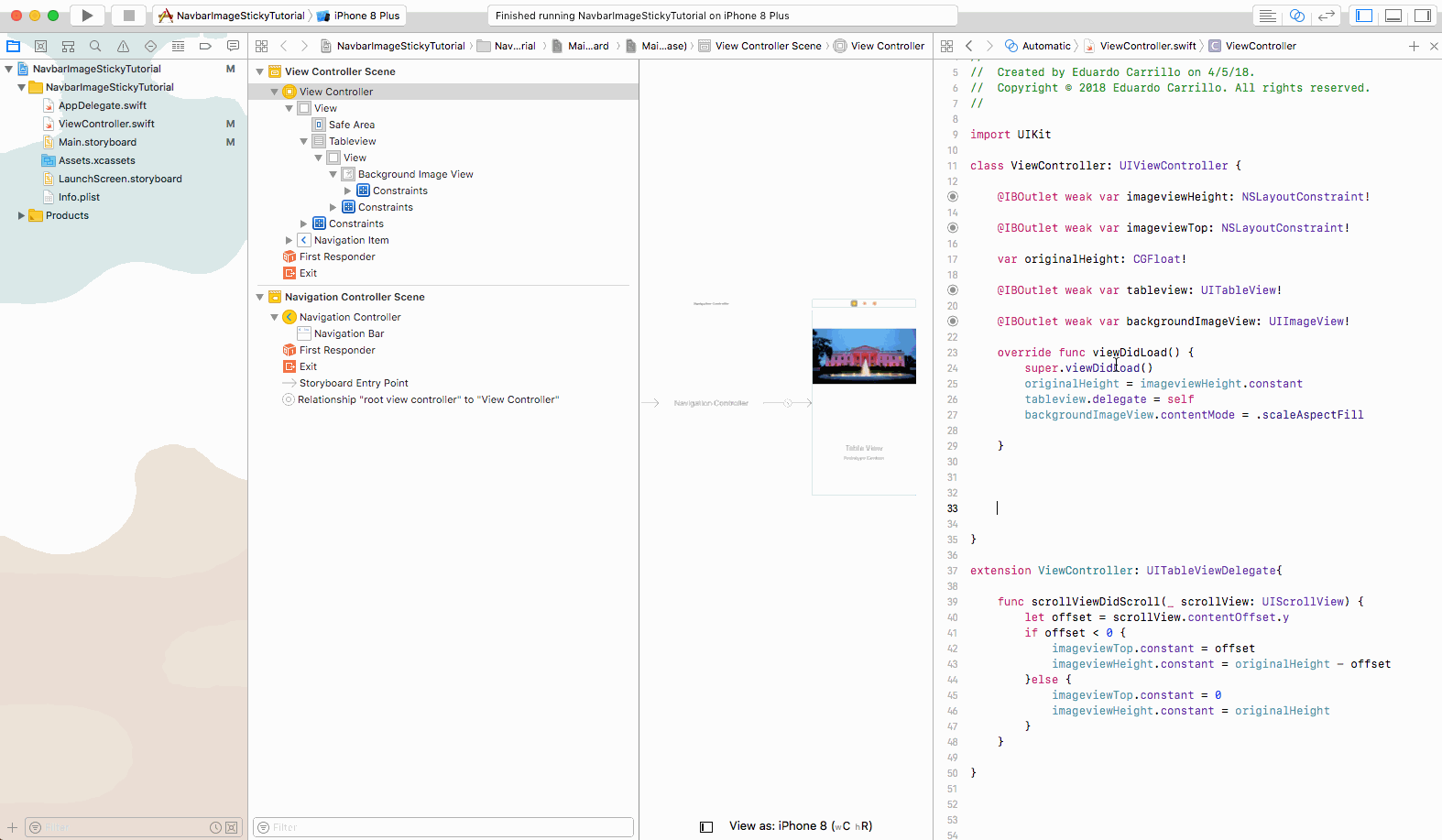Viewport: 1442px width, 840px height.
Task: Close the assistant editor pane
Action: (1434, 46)
